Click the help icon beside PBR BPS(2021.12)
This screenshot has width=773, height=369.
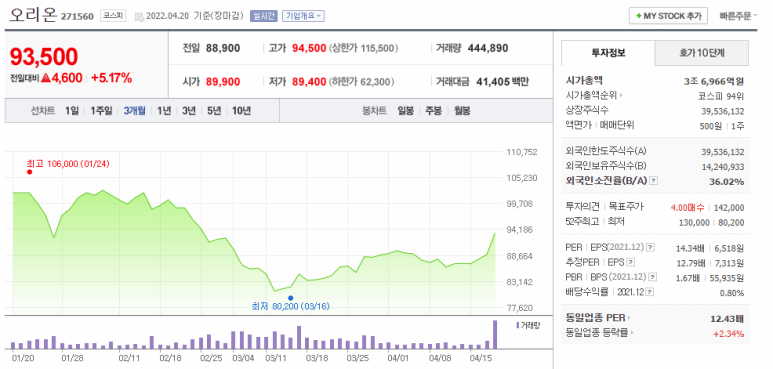653,277
